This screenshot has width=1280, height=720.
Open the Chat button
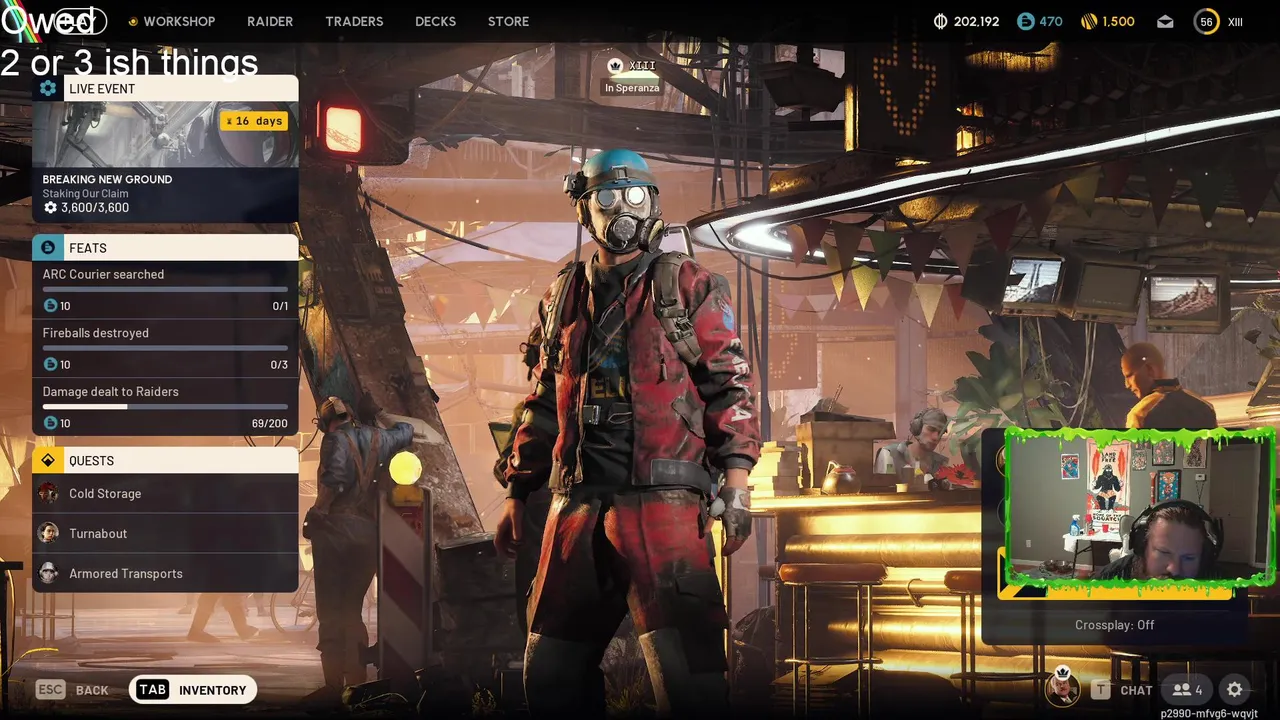tap(1122, 690)
